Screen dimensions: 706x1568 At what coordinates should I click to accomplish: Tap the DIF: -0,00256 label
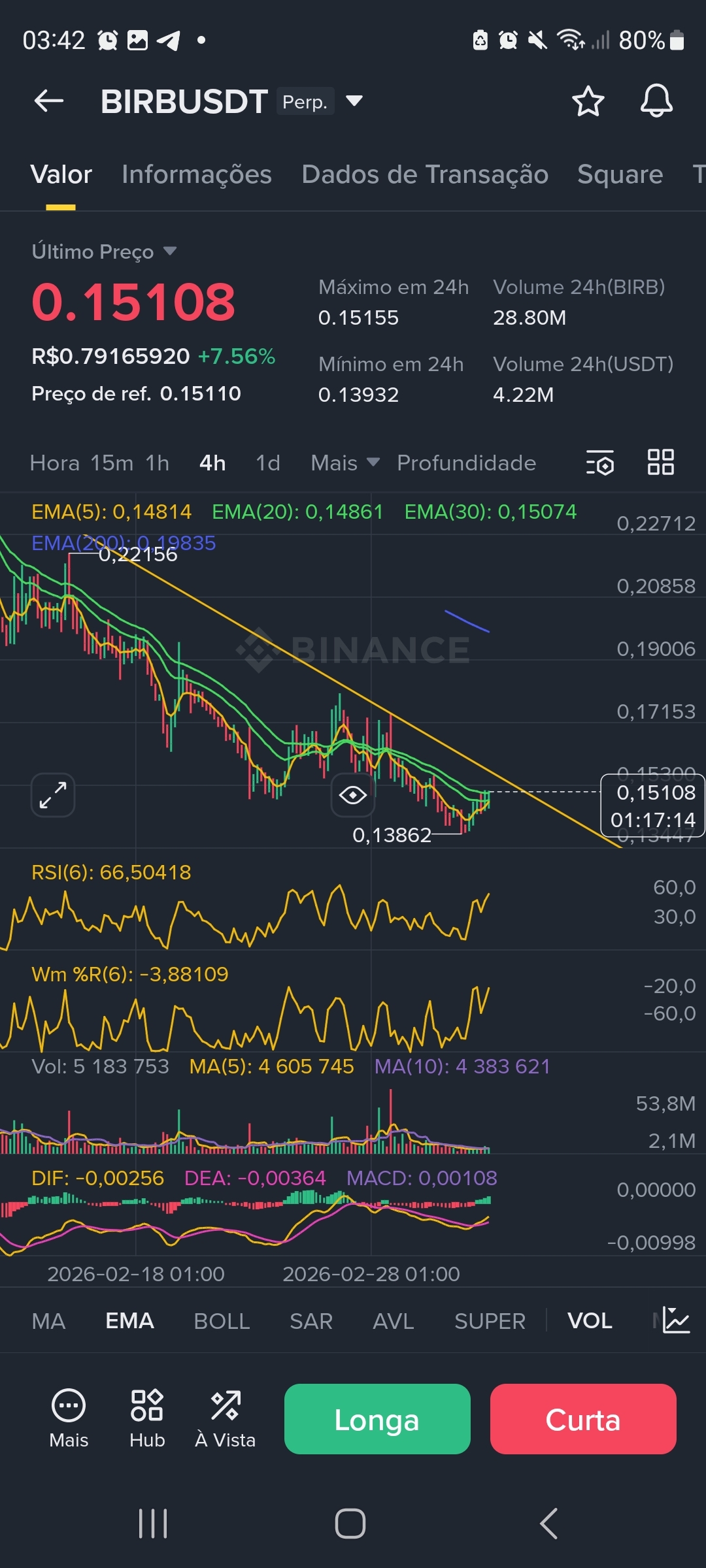pyautogui.click(x=98, y=1178)
